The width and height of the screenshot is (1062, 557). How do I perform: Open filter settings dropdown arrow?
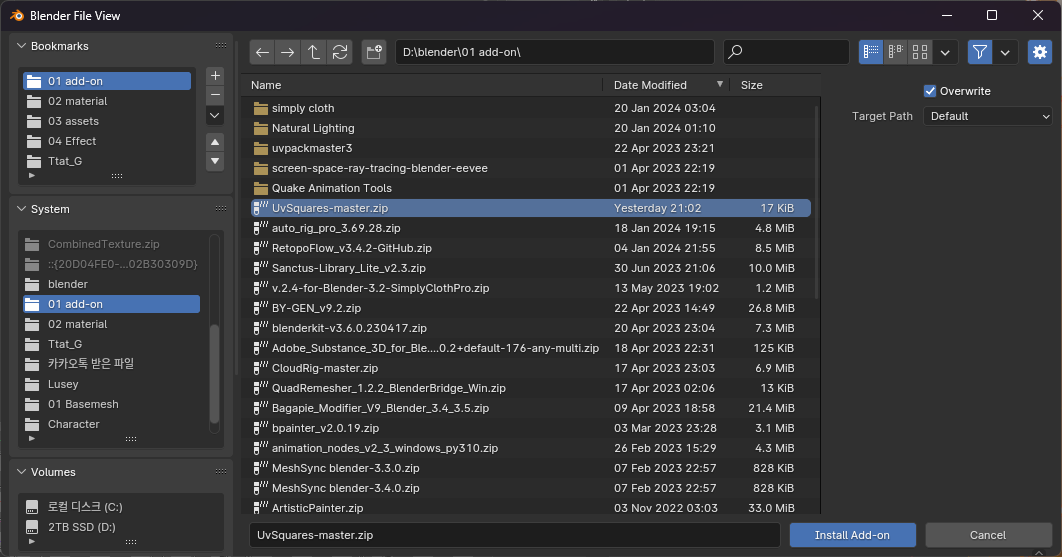[1005, 52]
